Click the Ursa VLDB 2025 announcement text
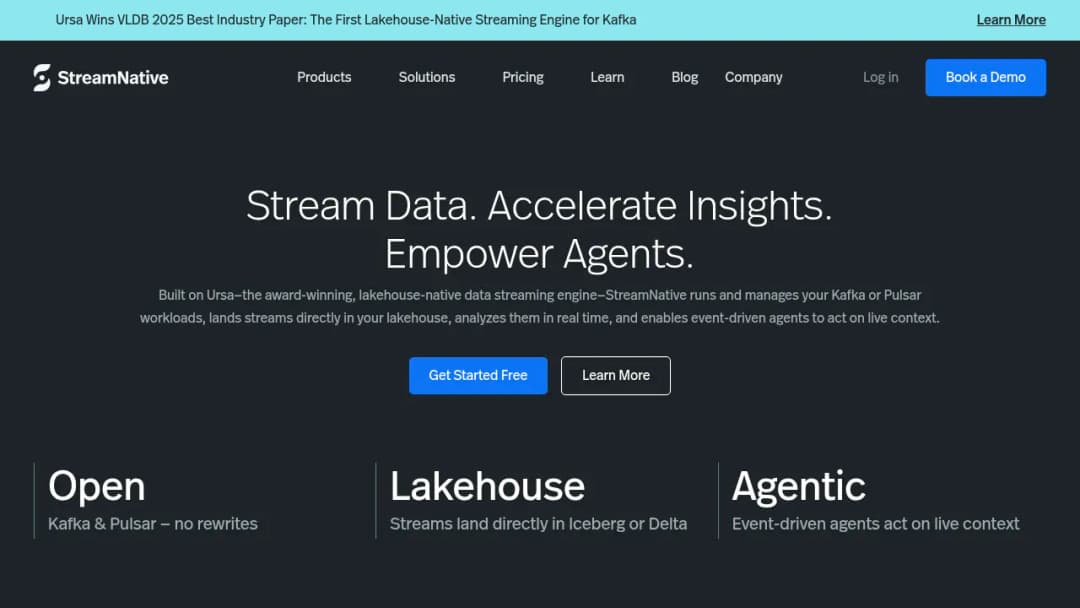 tap(346, 20)
